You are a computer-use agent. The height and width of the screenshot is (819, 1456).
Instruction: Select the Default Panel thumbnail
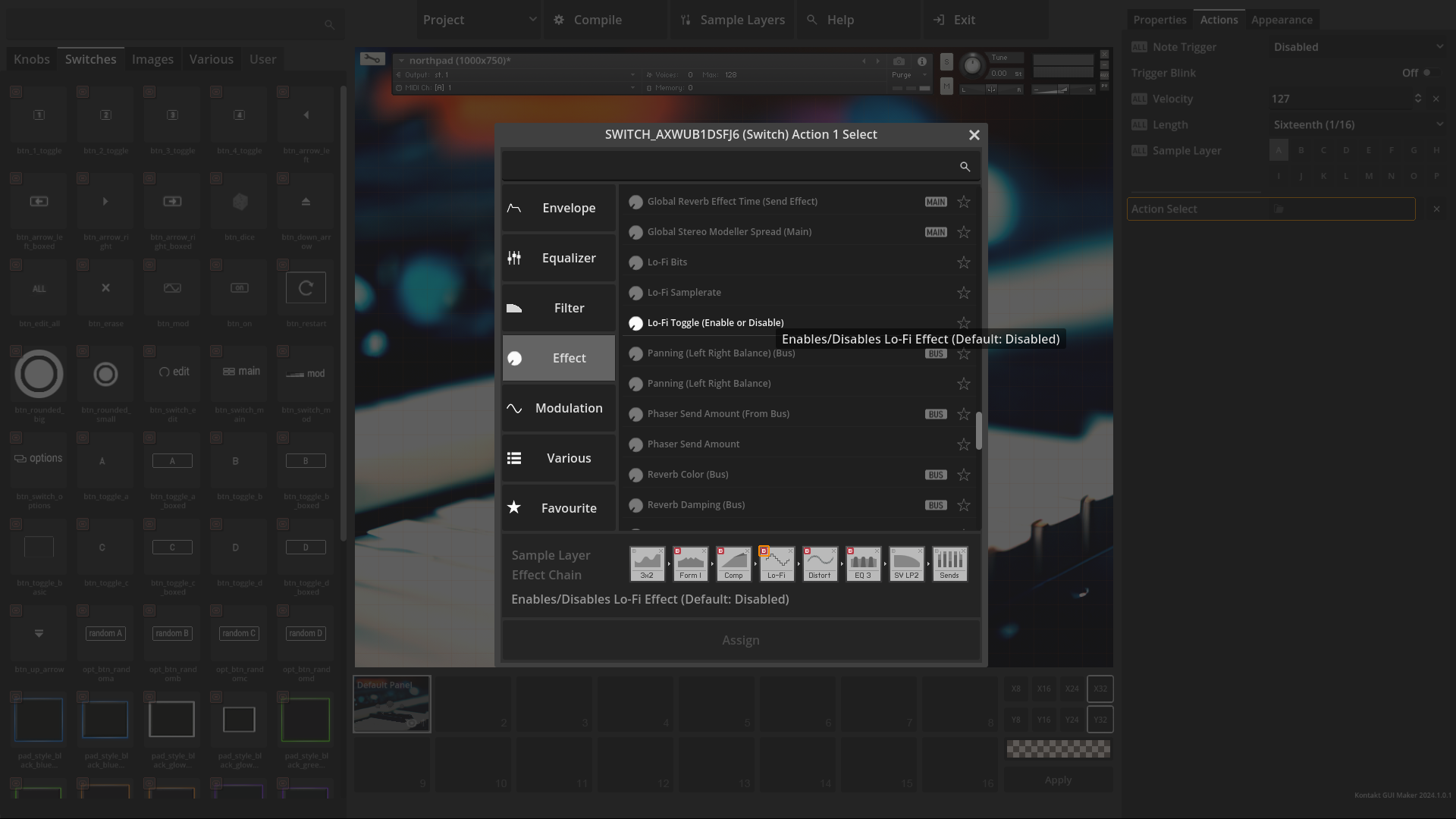tap(391, 704)
